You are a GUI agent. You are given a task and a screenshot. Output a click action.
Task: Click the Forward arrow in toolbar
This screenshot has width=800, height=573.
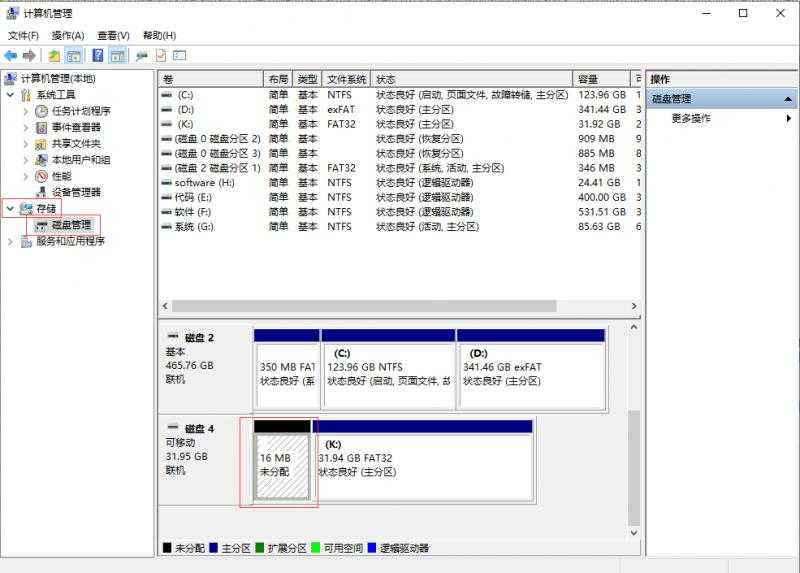pyautogui.click(x=29, y=56)
